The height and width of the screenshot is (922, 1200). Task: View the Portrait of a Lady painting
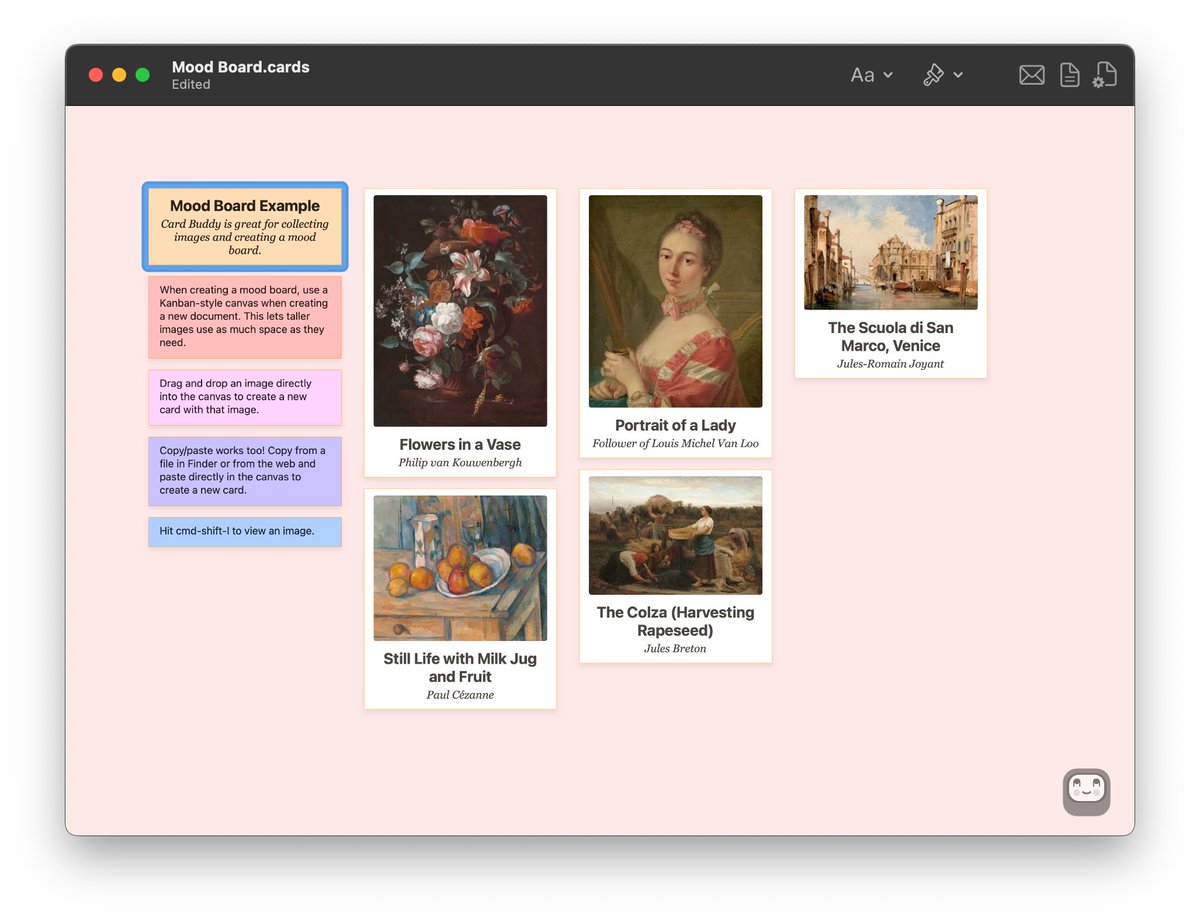[x=675, y=301]
